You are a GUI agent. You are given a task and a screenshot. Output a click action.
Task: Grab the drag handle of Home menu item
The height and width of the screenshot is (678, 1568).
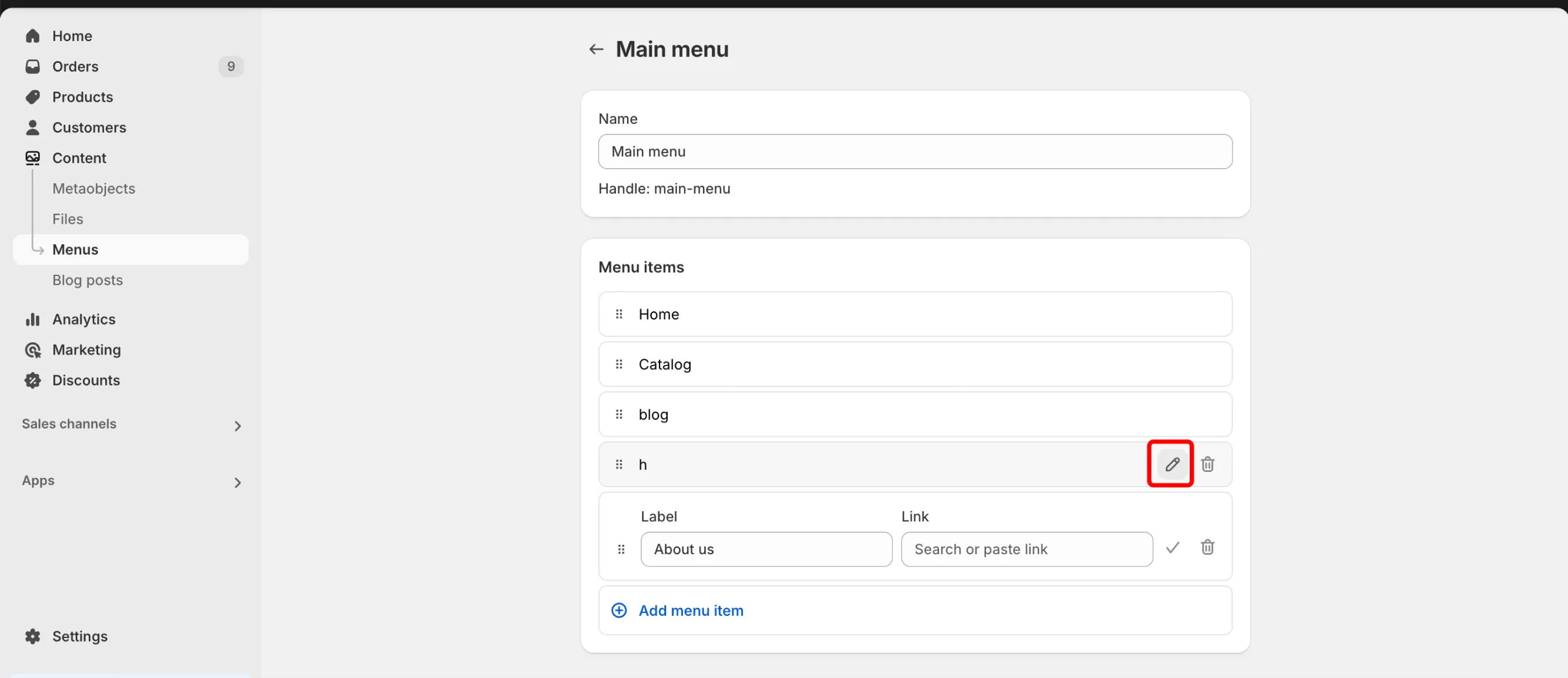(x=619, y=314)
